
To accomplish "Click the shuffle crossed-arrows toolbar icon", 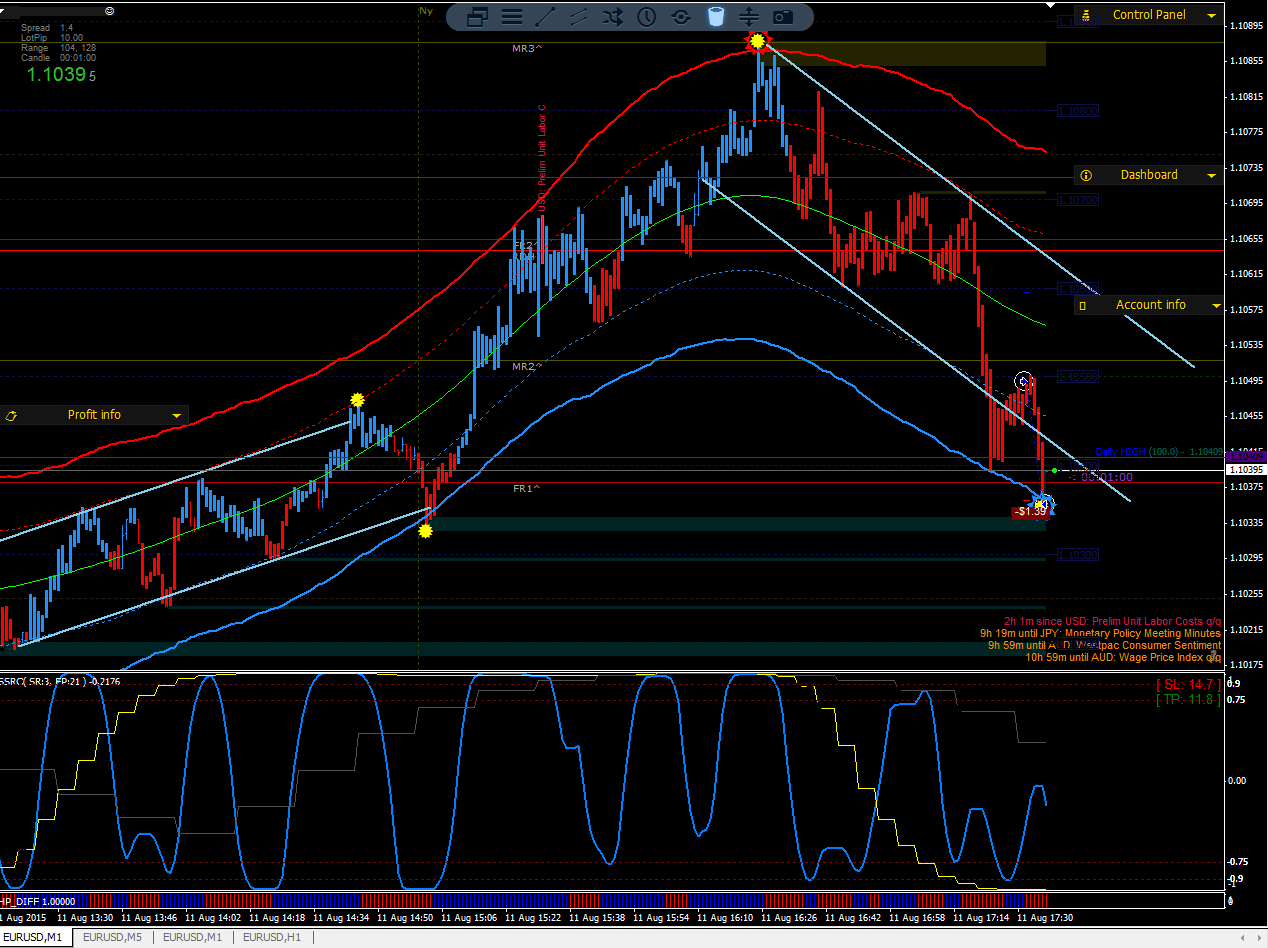I will coord(613,16).
